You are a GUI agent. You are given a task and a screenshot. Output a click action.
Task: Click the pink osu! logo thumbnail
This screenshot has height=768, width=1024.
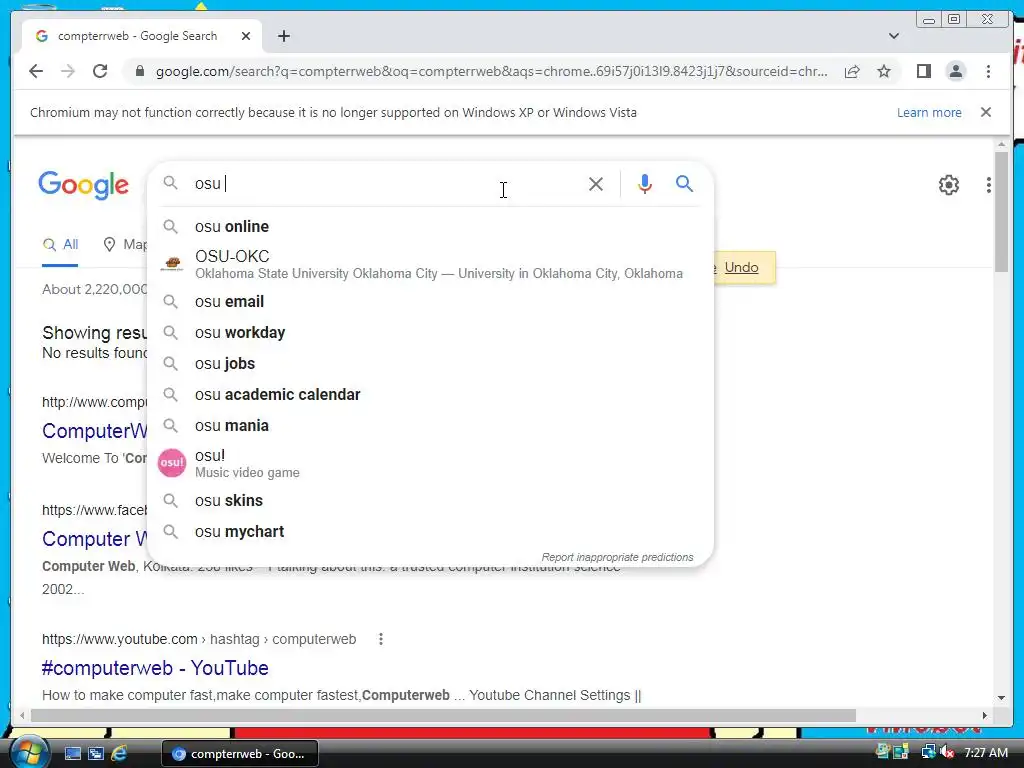(172, 463)
